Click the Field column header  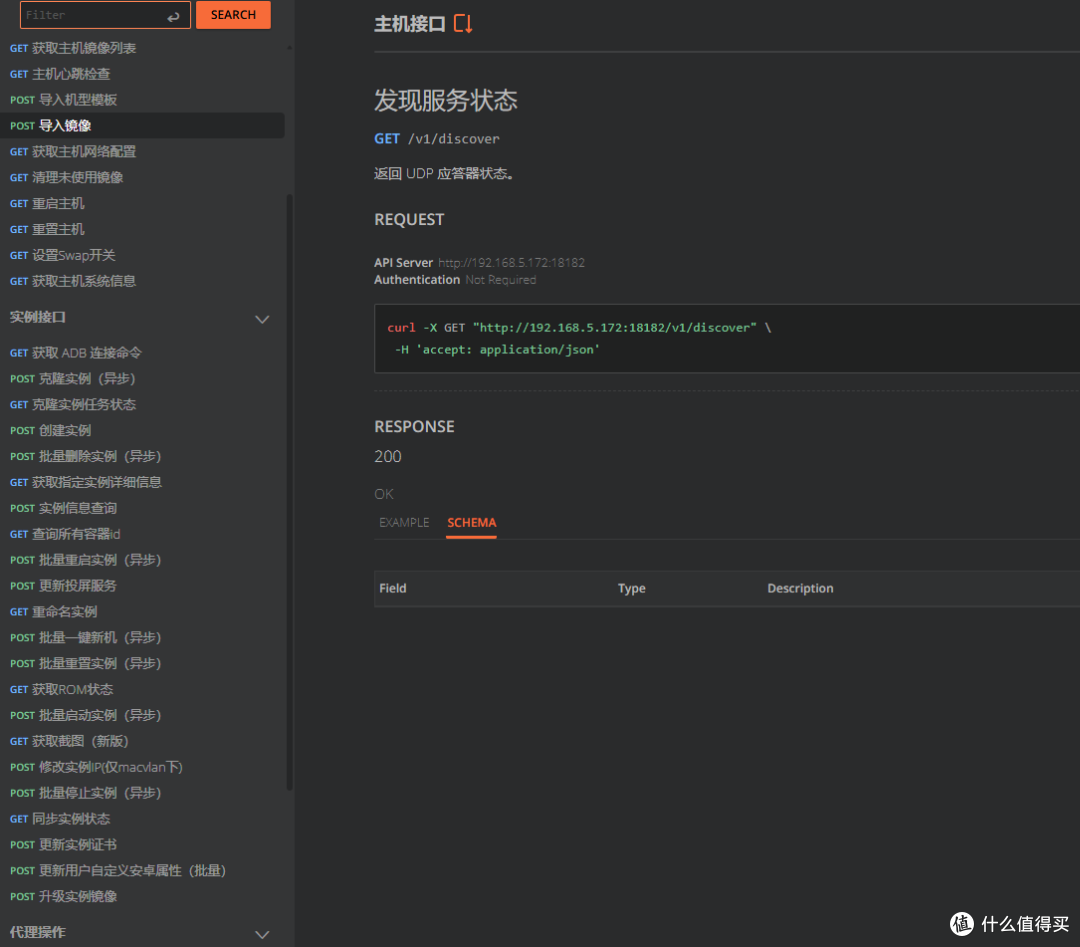393,588
